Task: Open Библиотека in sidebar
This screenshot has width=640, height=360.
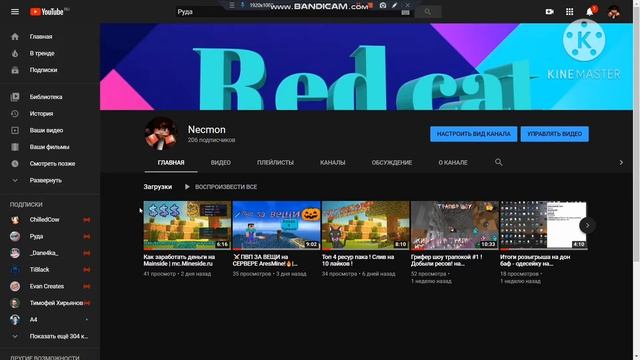Action: click(50, 97)
